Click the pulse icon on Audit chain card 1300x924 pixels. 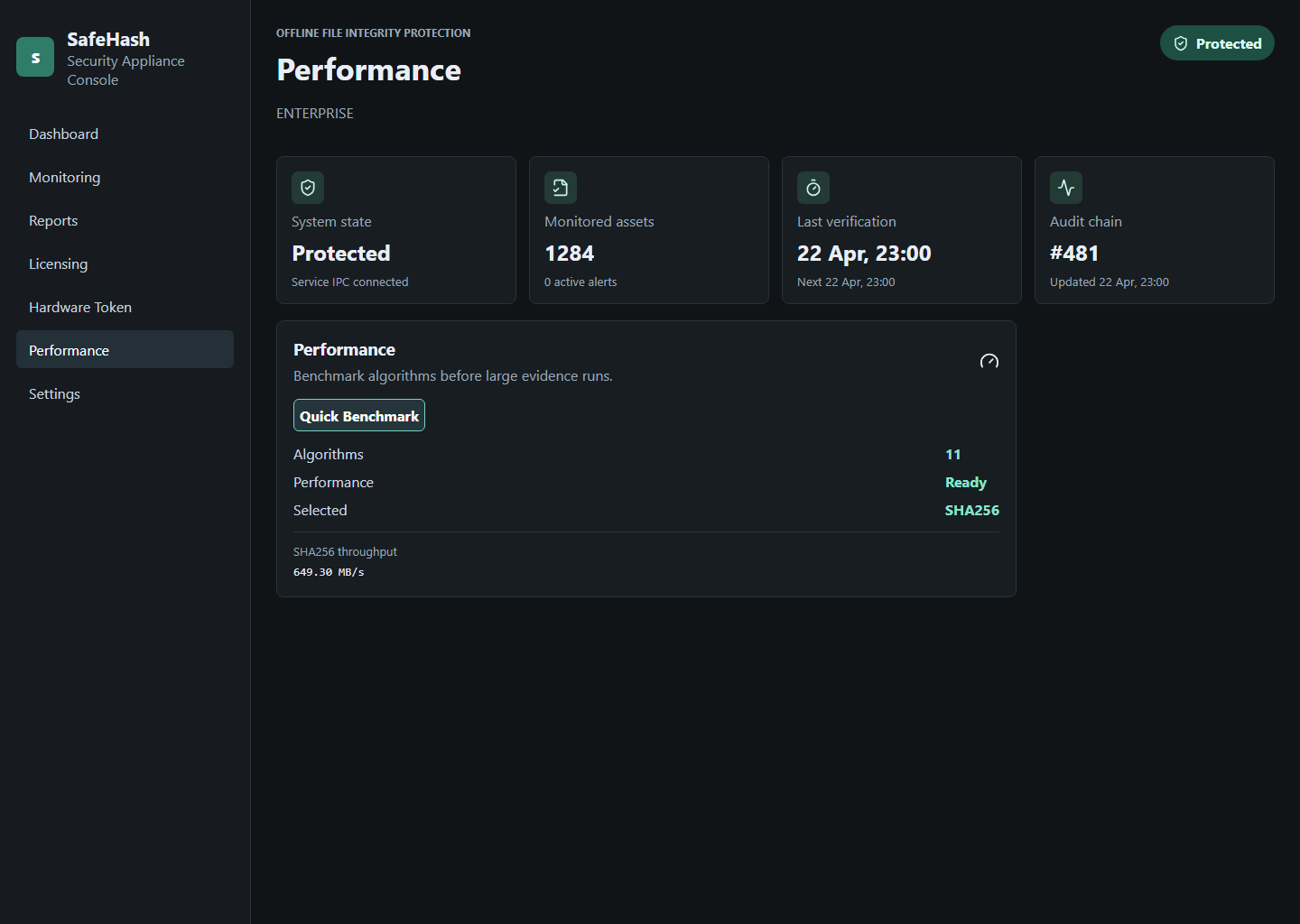pos(1065,188)
